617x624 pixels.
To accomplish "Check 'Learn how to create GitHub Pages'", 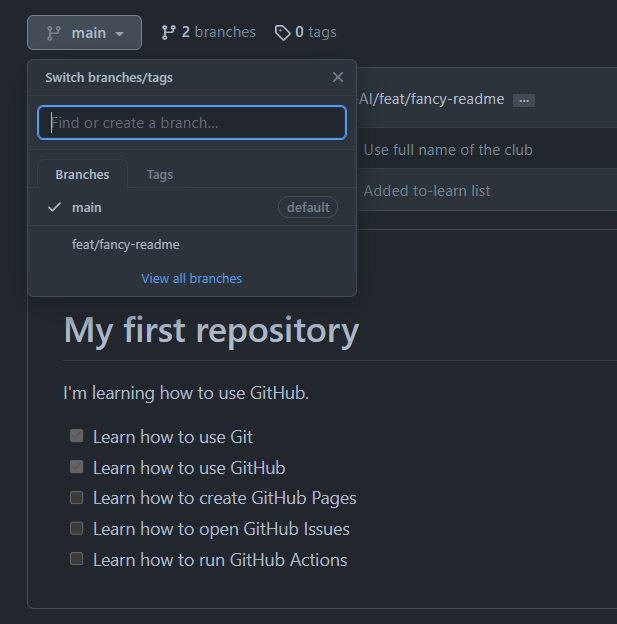I will pyautogui.click(x=76, y=497).
